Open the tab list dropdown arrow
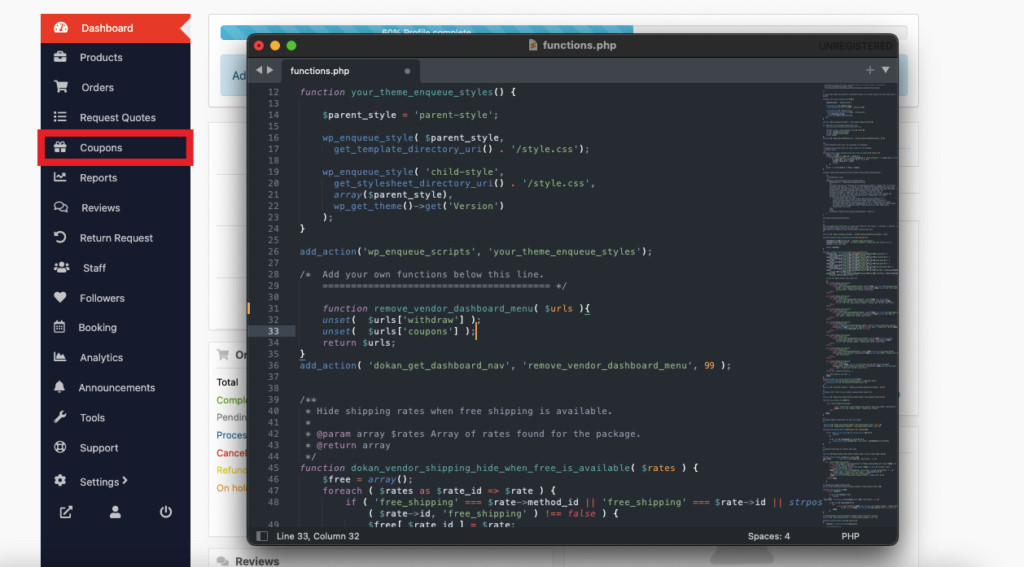The height and width of the screenshot is (567, 1024). [886, 70]
